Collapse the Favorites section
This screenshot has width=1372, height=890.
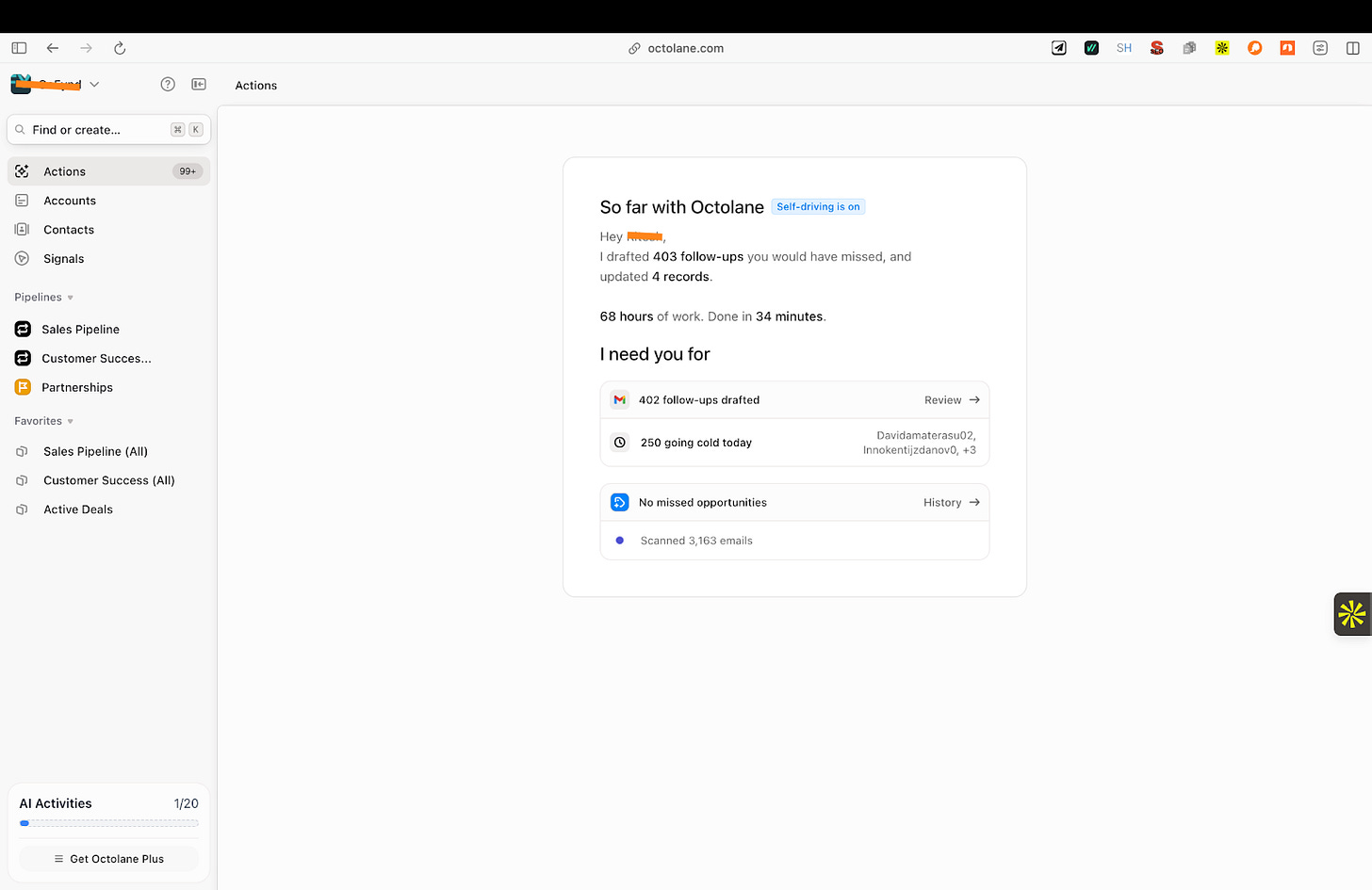43,421
